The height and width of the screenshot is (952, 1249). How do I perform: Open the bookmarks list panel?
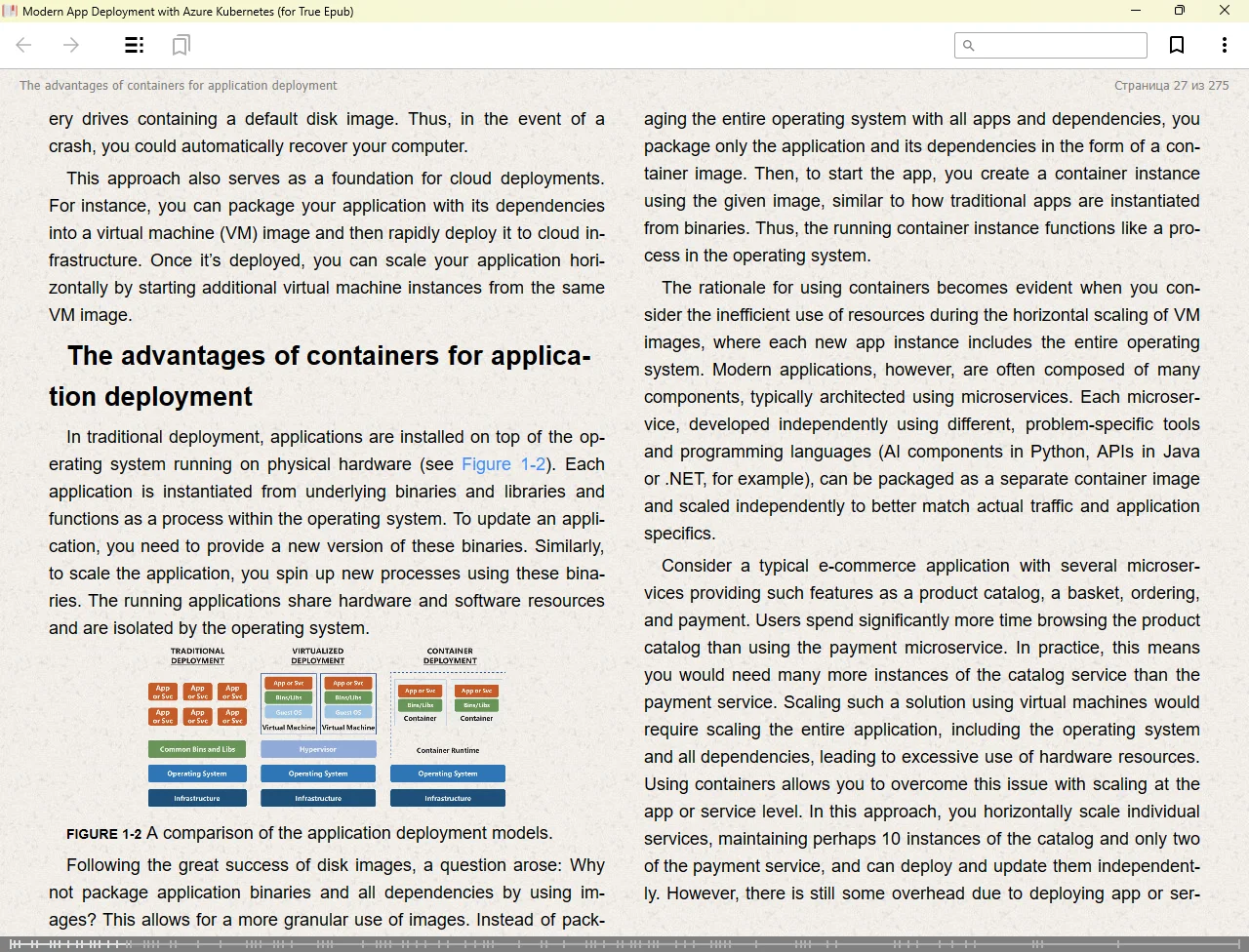pyautogui.click(x=181, y=45)
